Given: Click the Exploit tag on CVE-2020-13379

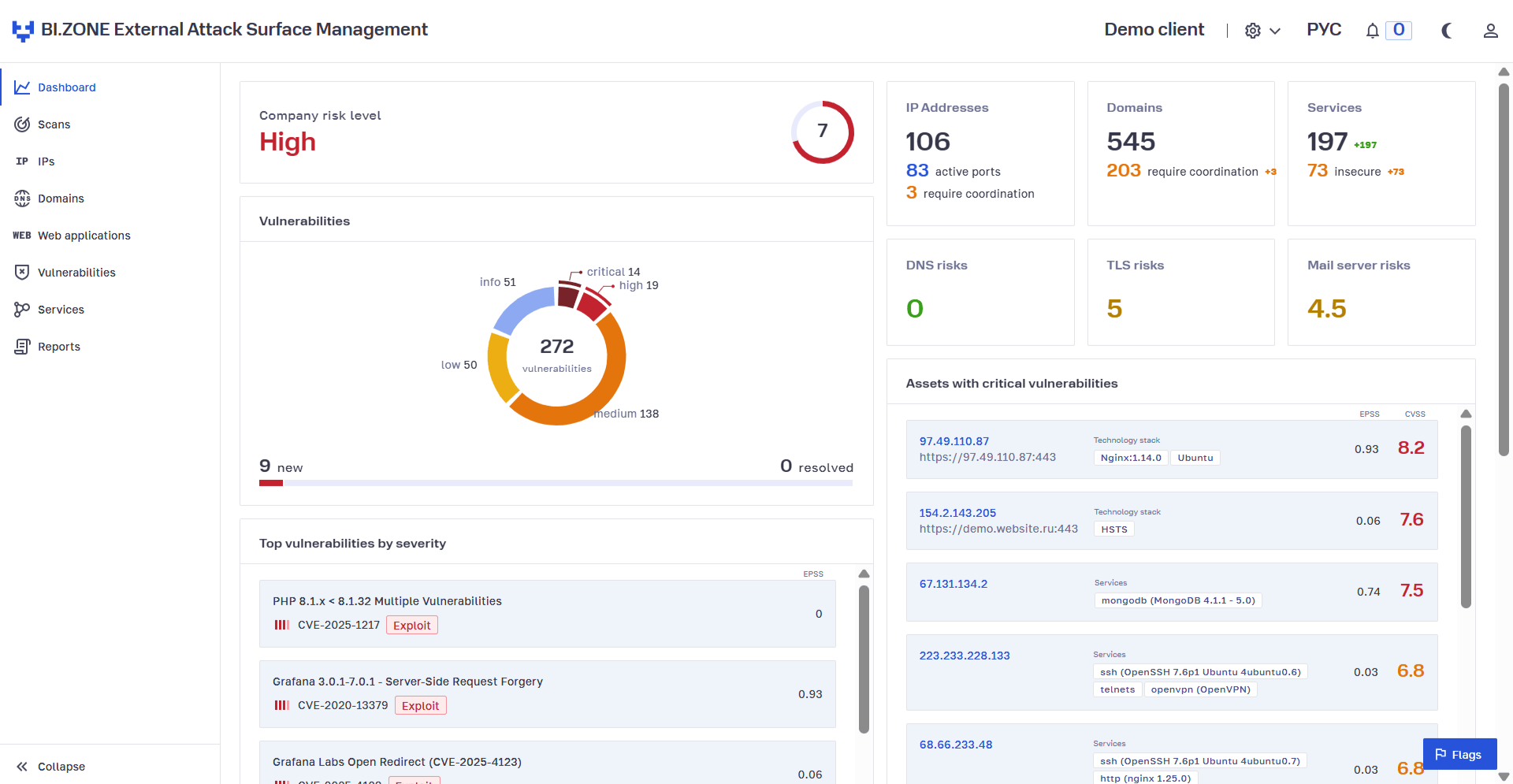Looking at the screenshot, I should [x=421, y=706].
